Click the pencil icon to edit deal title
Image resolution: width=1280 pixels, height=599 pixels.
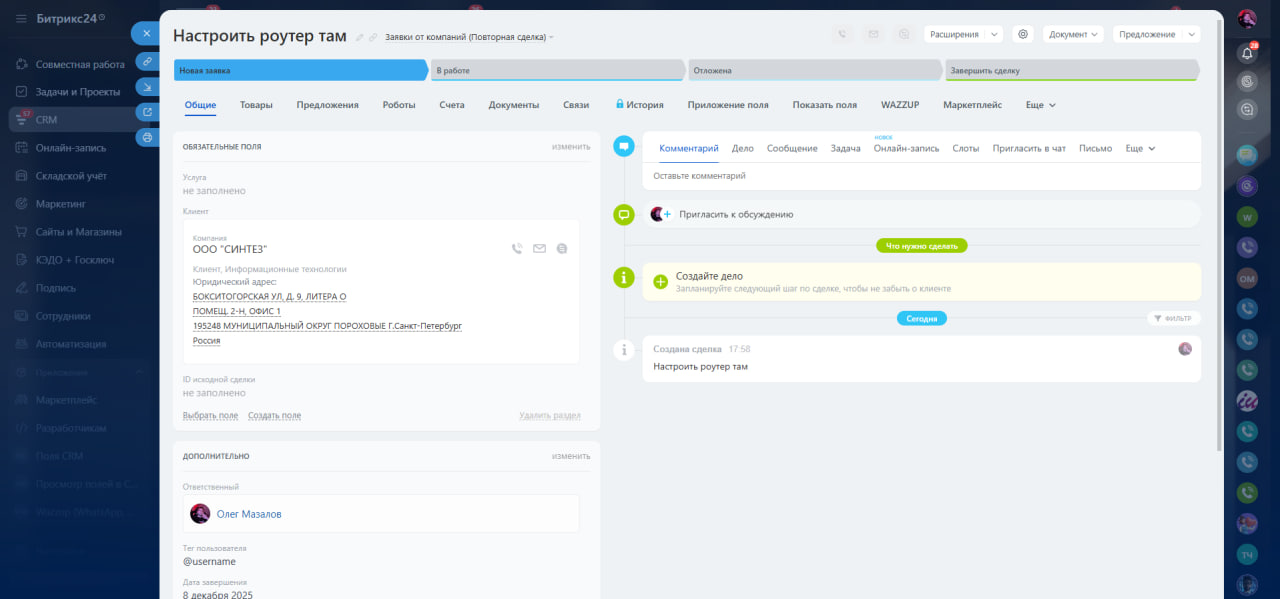360,37
